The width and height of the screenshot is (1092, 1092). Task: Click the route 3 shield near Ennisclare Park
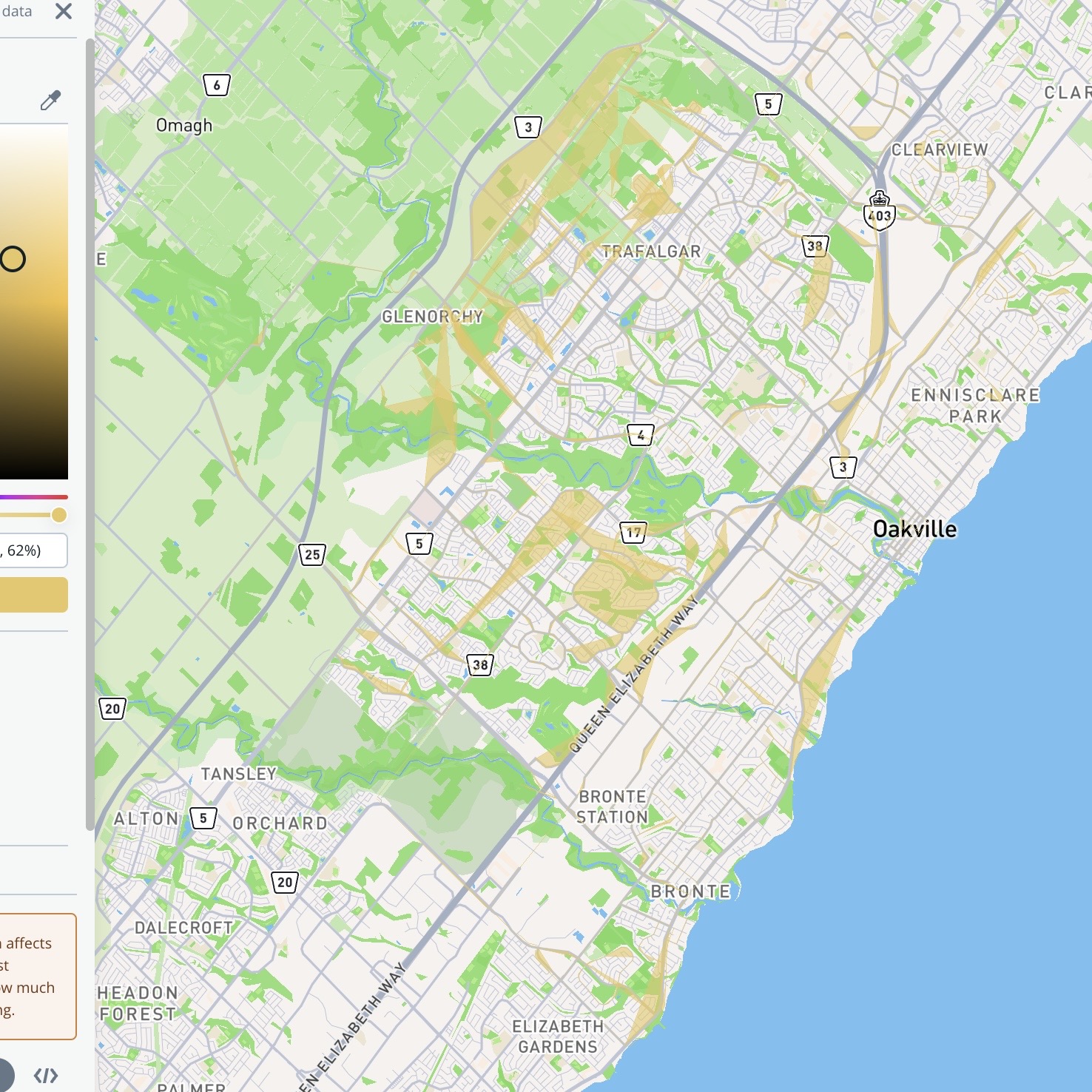coord(842,467)
